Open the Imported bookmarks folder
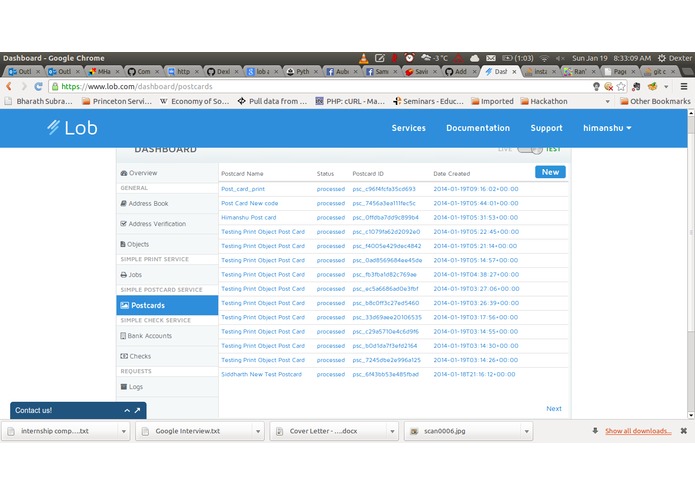The height and width of the screenshot is (494, 695). (x=492, y=101)
